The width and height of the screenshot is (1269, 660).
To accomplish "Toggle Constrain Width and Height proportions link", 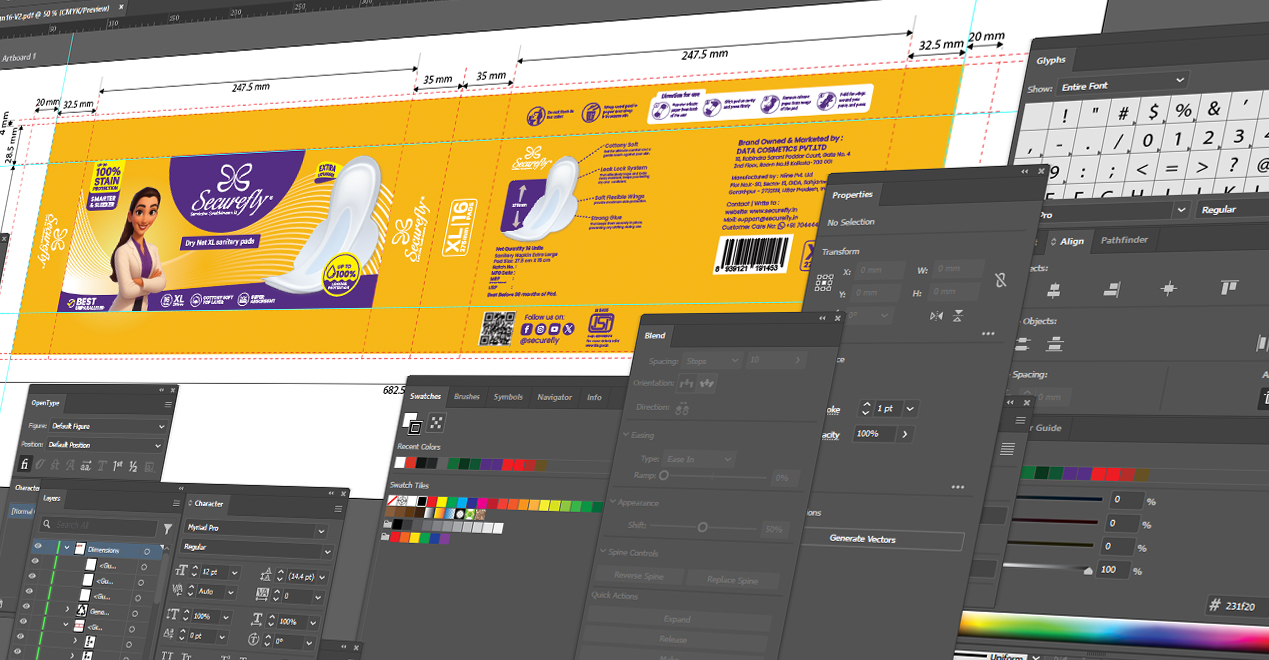I will click(1001, 280).
